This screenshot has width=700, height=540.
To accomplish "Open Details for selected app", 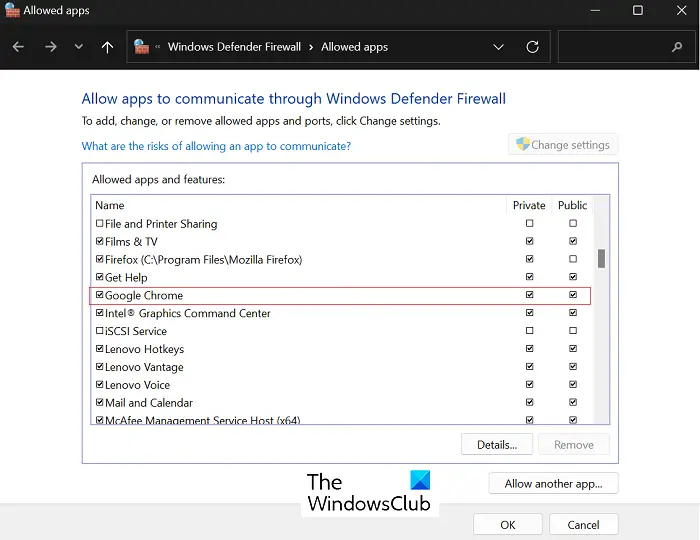I will tap(497, 444).
